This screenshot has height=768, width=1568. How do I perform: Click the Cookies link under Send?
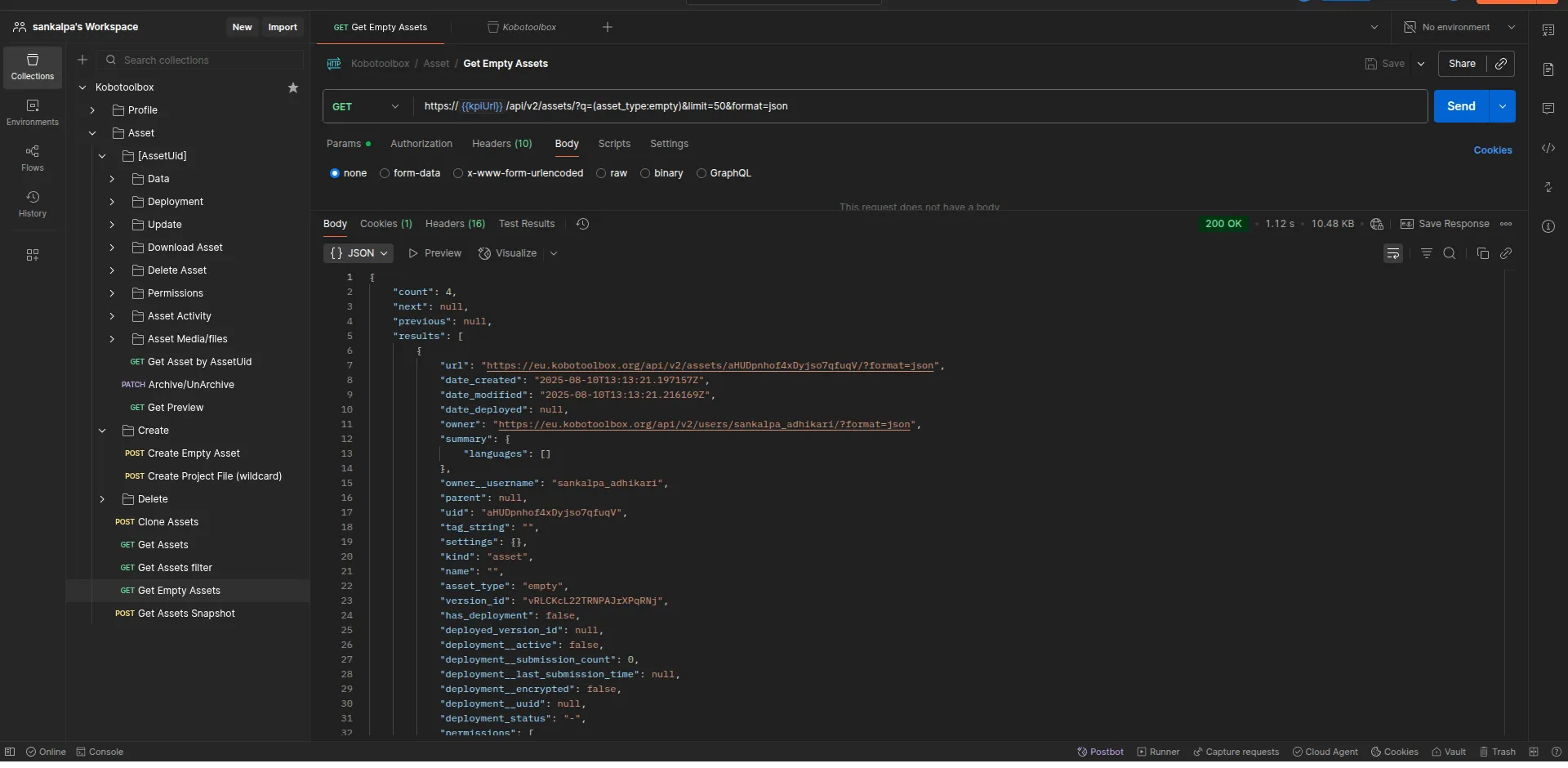pyautogui.click(x=1492, y=150)
